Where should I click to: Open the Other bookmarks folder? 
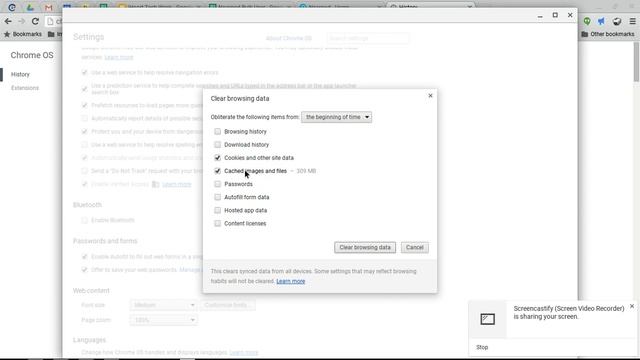point(608,34)
